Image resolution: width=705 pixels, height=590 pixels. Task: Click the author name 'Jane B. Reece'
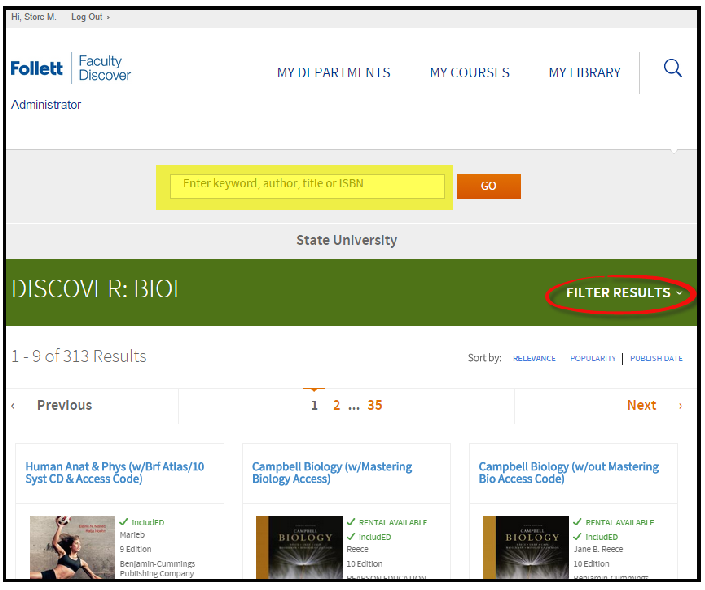pos(598,549)
